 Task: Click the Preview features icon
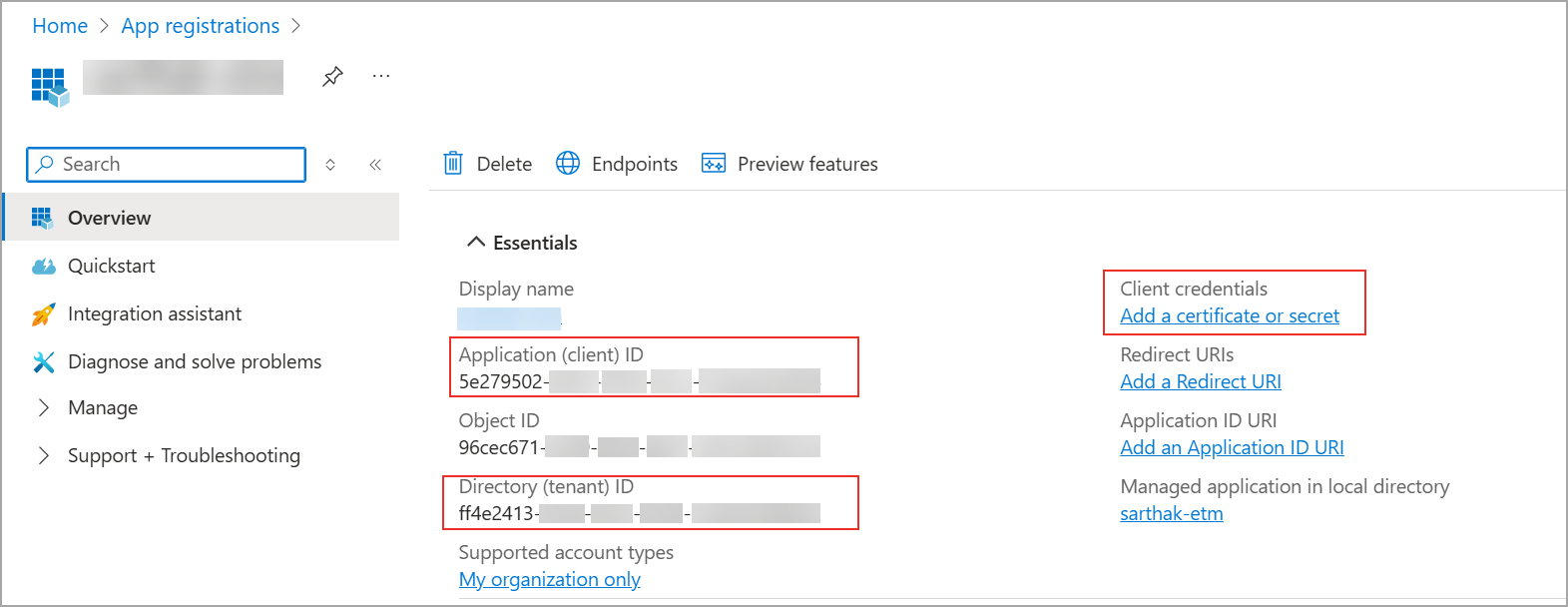point(714,164)
